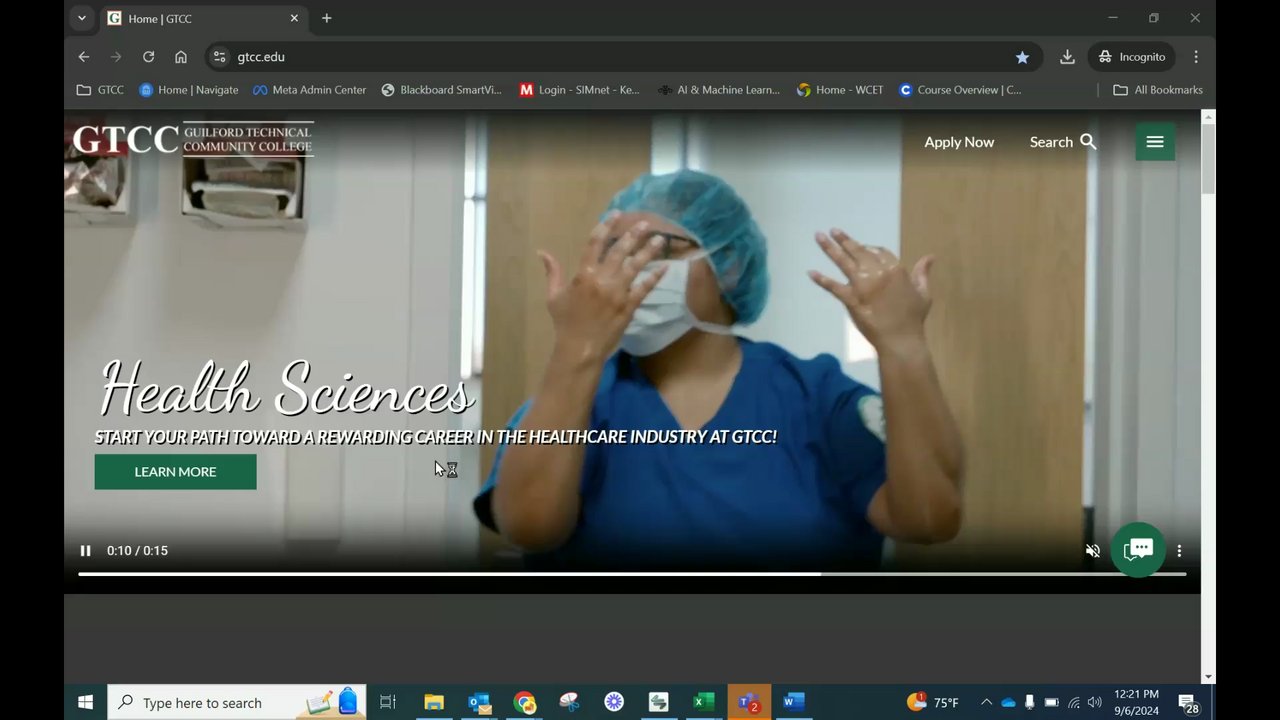1280x720 pixels.
Task: Open the Windows Start menu
Action: pyautogui.click(x=85, y=702)
